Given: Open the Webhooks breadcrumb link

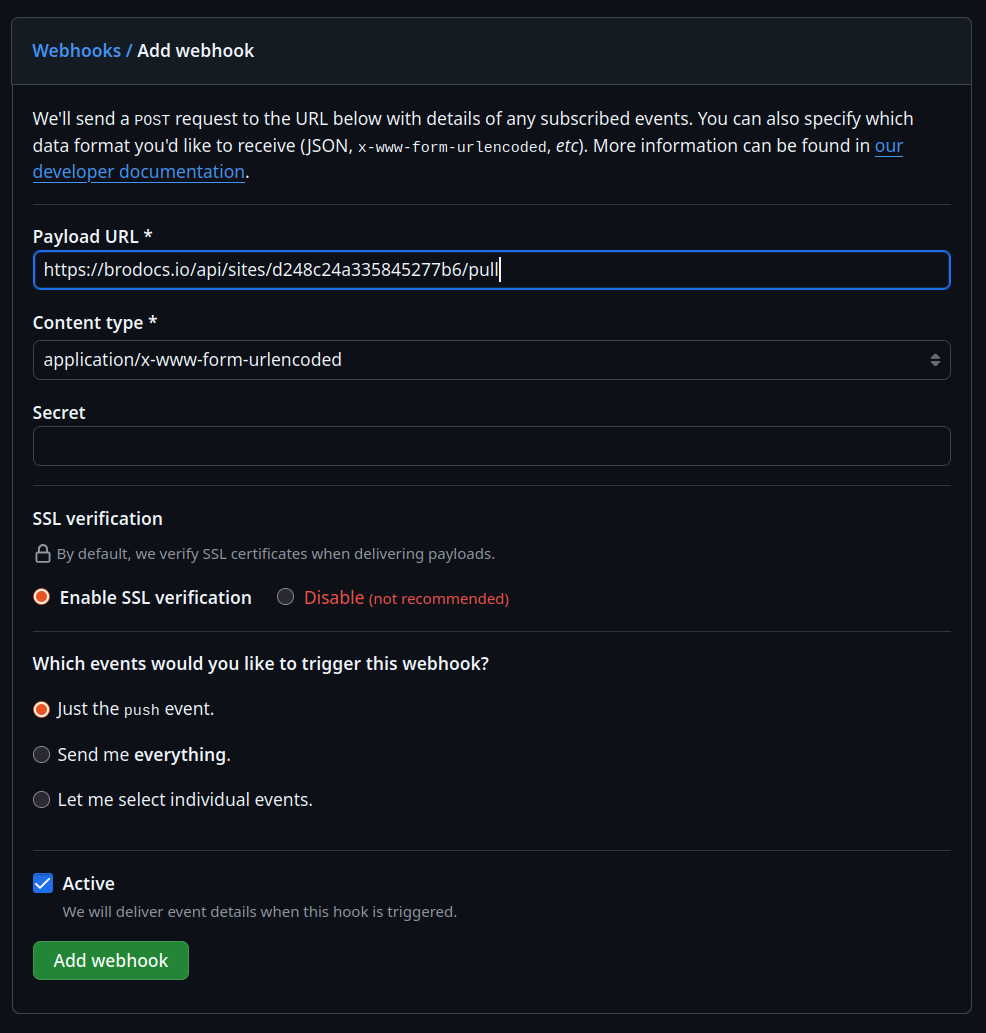Looking at the screenshot, I should [x=76, y=51].
